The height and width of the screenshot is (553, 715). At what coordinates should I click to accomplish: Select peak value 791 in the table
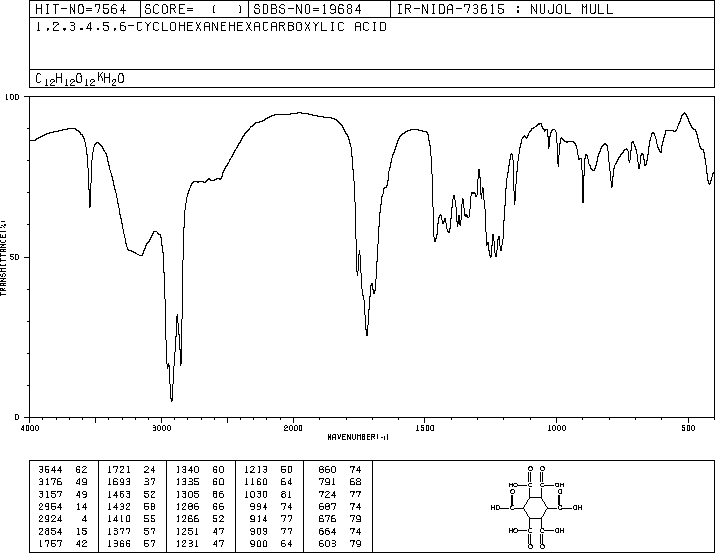coord(327,482)
